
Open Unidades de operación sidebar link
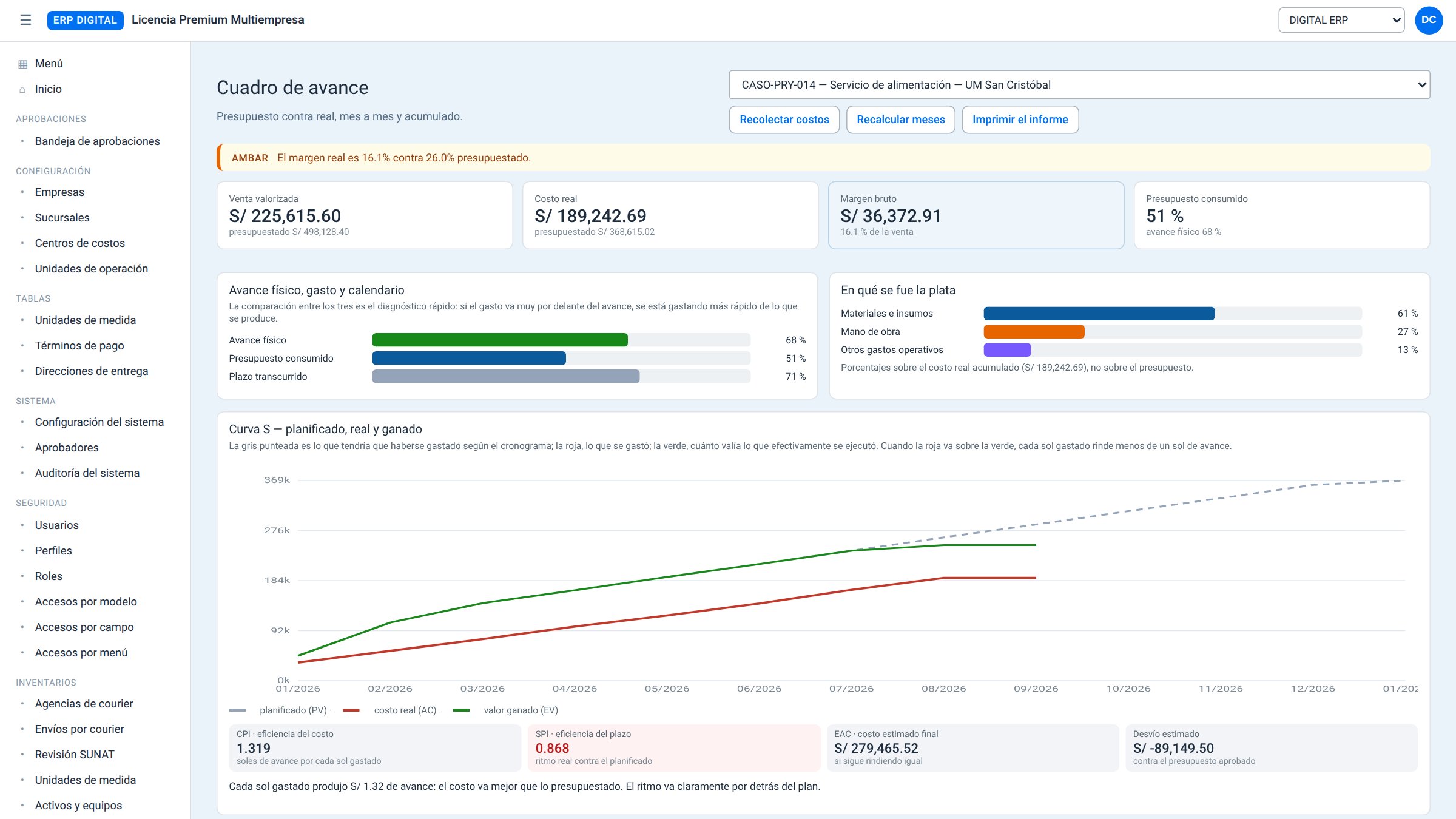[x=91, y=269]
